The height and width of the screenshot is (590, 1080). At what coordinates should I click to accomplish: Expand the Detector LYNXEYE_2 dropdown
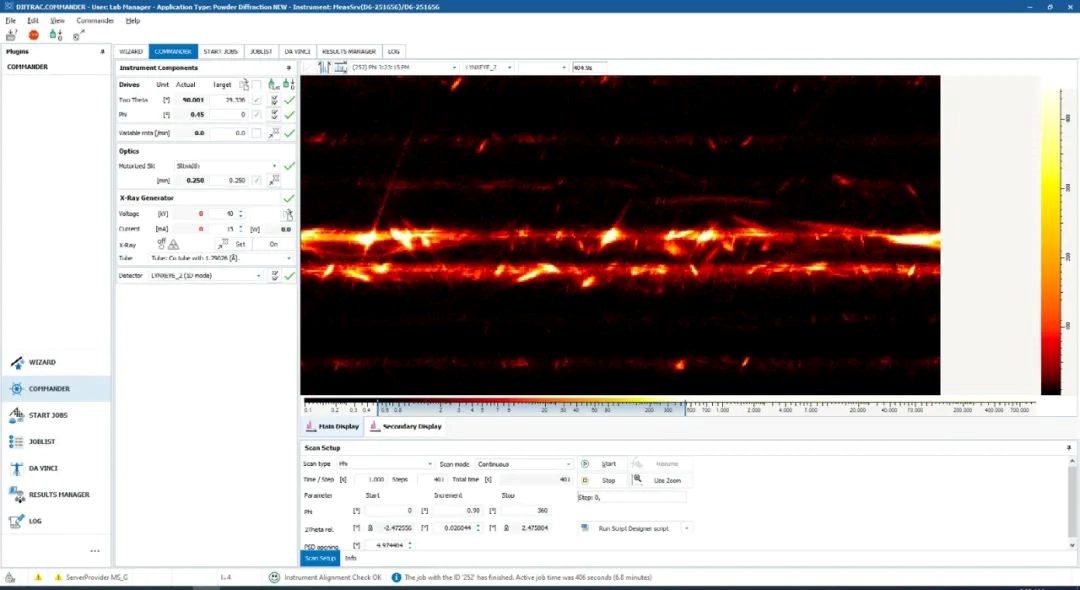(259, 275)
